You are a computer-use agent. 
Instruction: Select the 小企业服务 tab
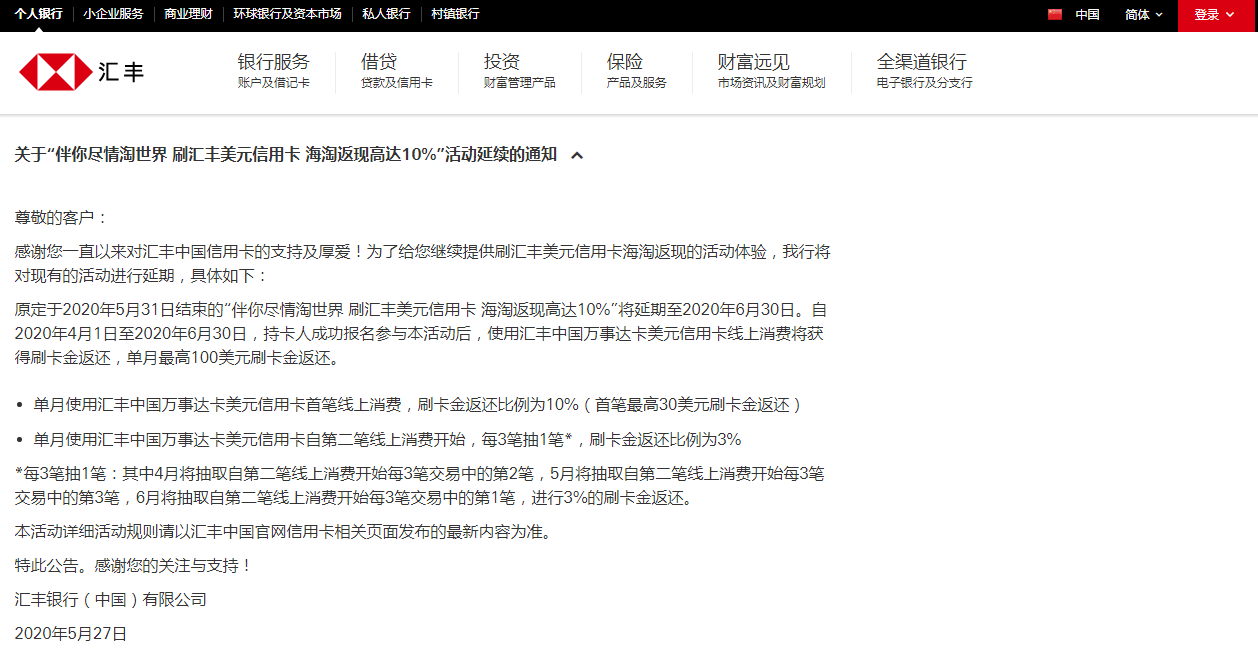coord(114,14)
